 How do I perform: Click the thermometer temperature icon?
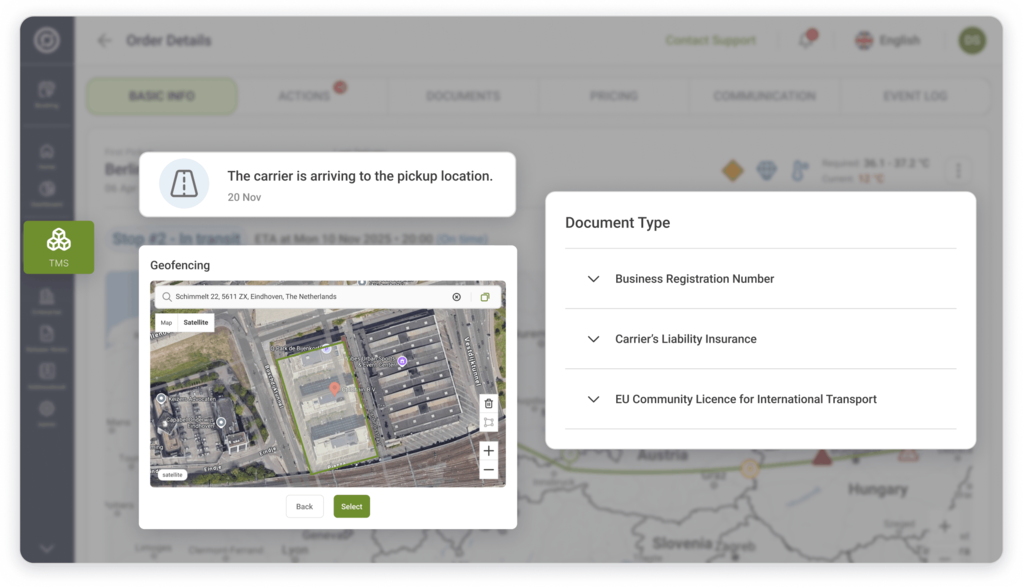pyautogui.click(x=799, y=171)
